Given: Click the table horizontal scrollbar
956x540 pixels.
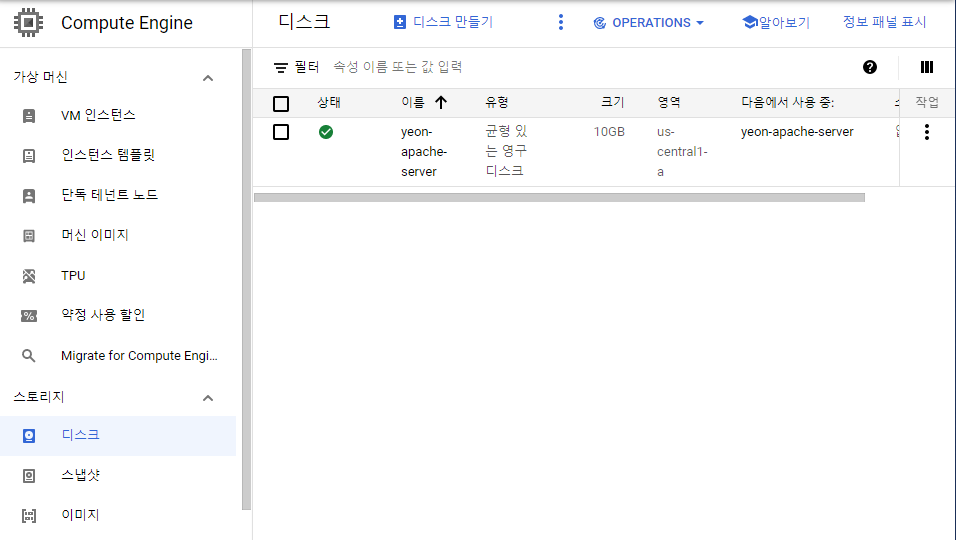Looking at the screenshot, I should (x=559, y=197).
